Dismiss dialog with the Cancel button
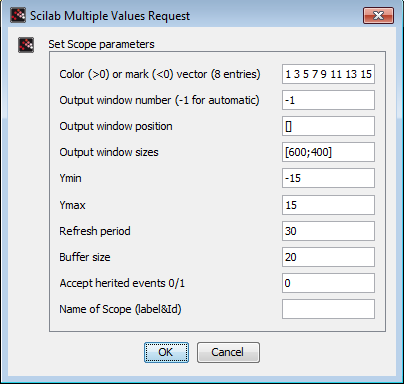Image resolution: width=412 pixels, height=384 pixels. pos(228,352)
